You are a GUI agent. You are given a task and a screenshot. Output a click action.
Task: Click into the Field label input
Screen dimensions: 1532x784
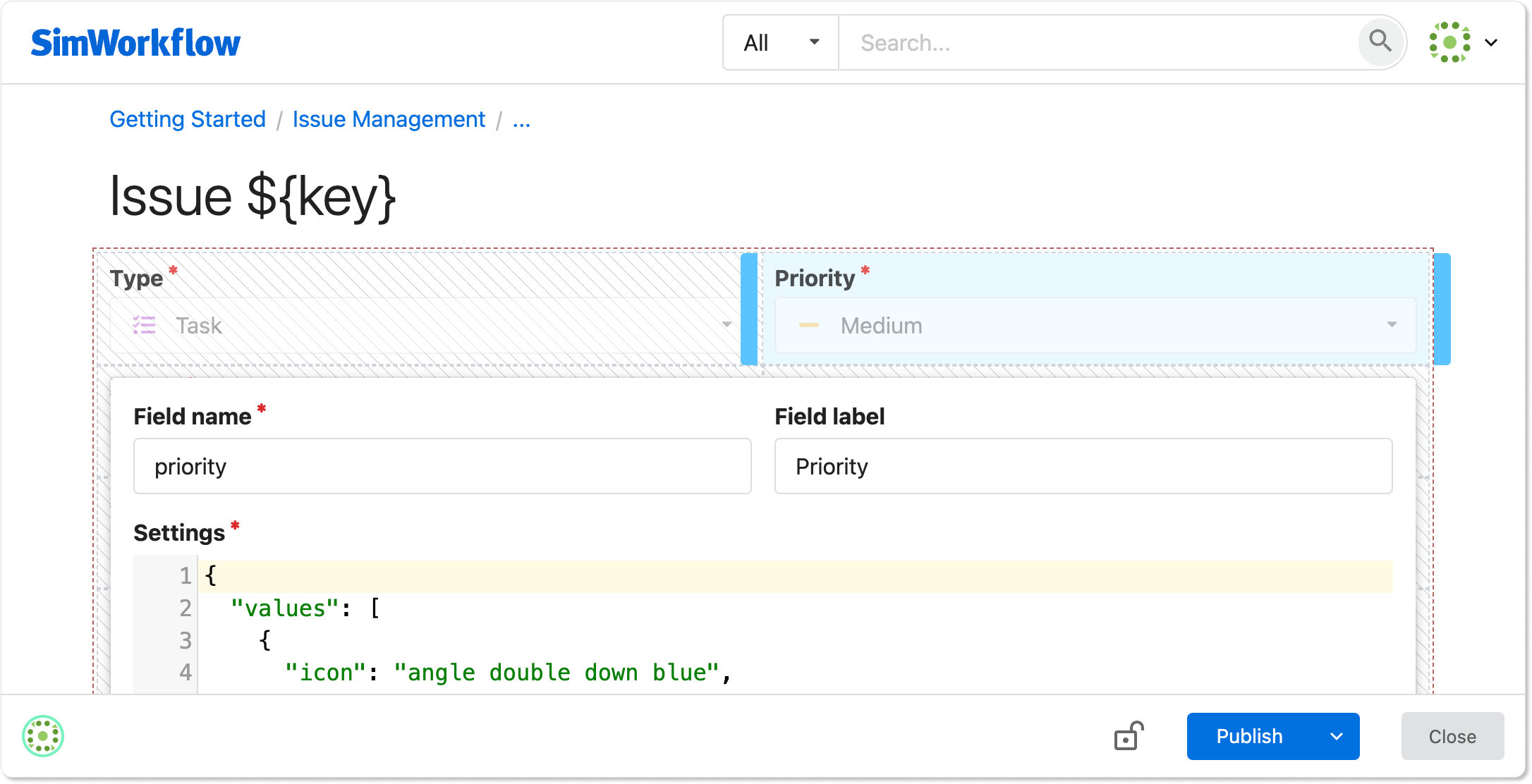click(1083, 466)
